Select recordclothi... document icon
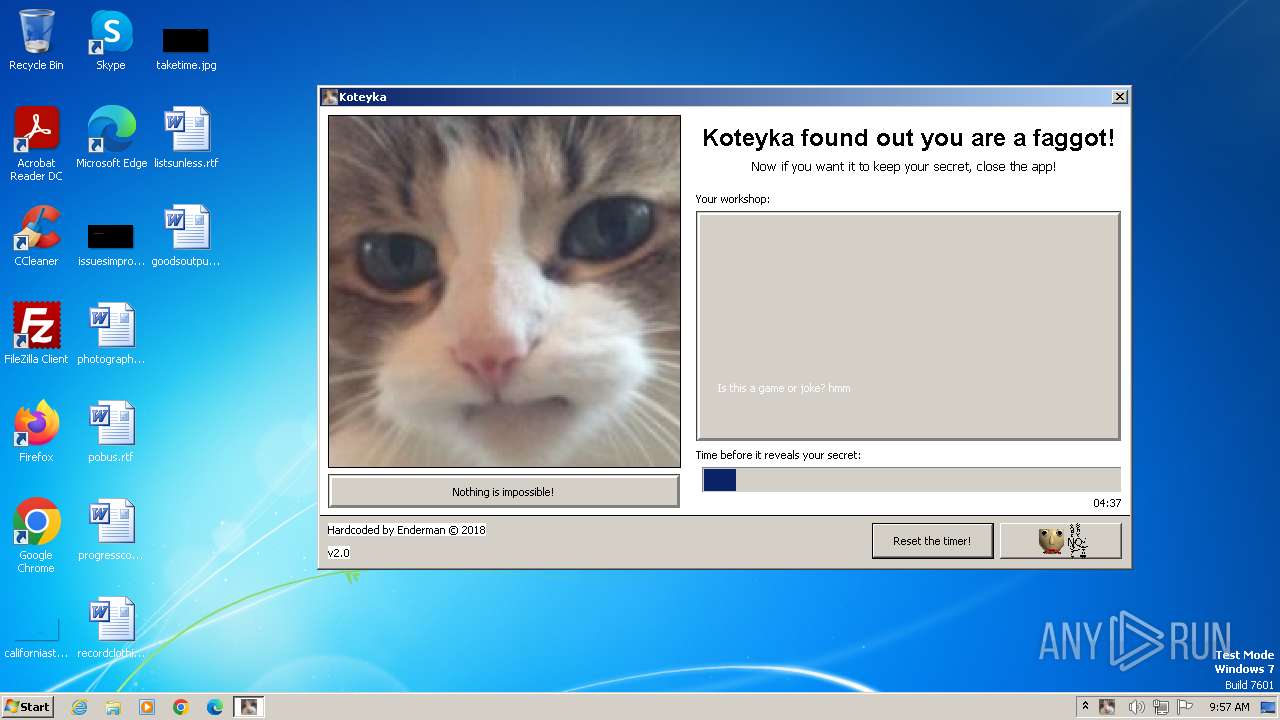Screen dimensions: 1280x720 pos(111,628)
